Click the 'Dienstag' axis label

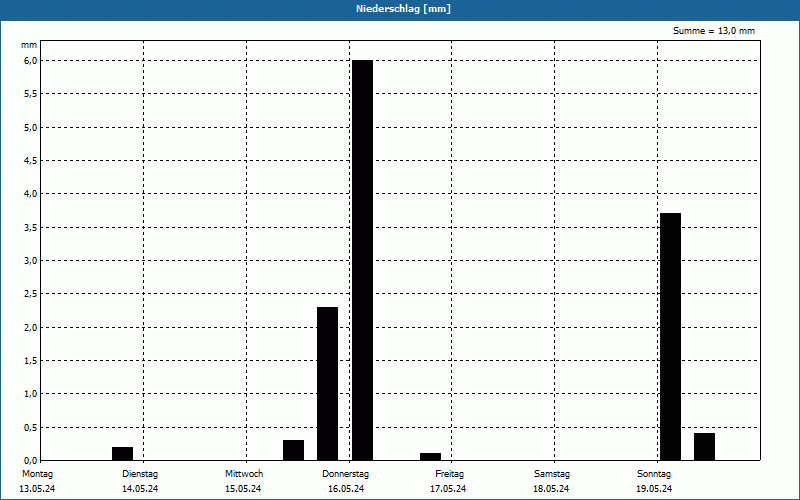tap(140, 474)
